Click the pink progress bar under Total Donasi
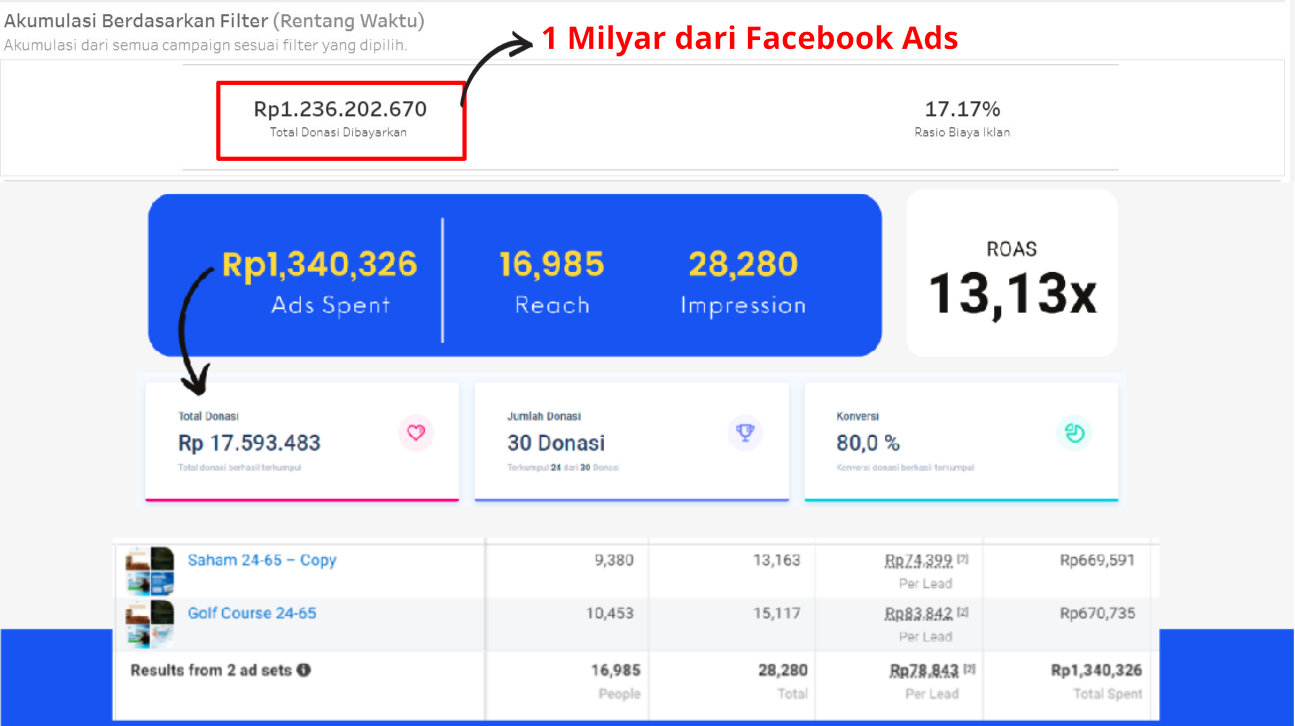Viewport: 1295px width, 726px height. tap(302, 496)
